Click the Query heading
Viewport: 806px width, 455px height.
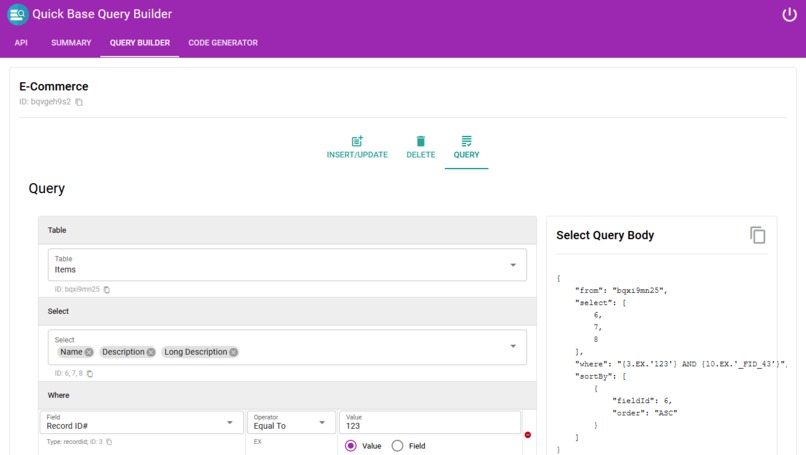47,189
